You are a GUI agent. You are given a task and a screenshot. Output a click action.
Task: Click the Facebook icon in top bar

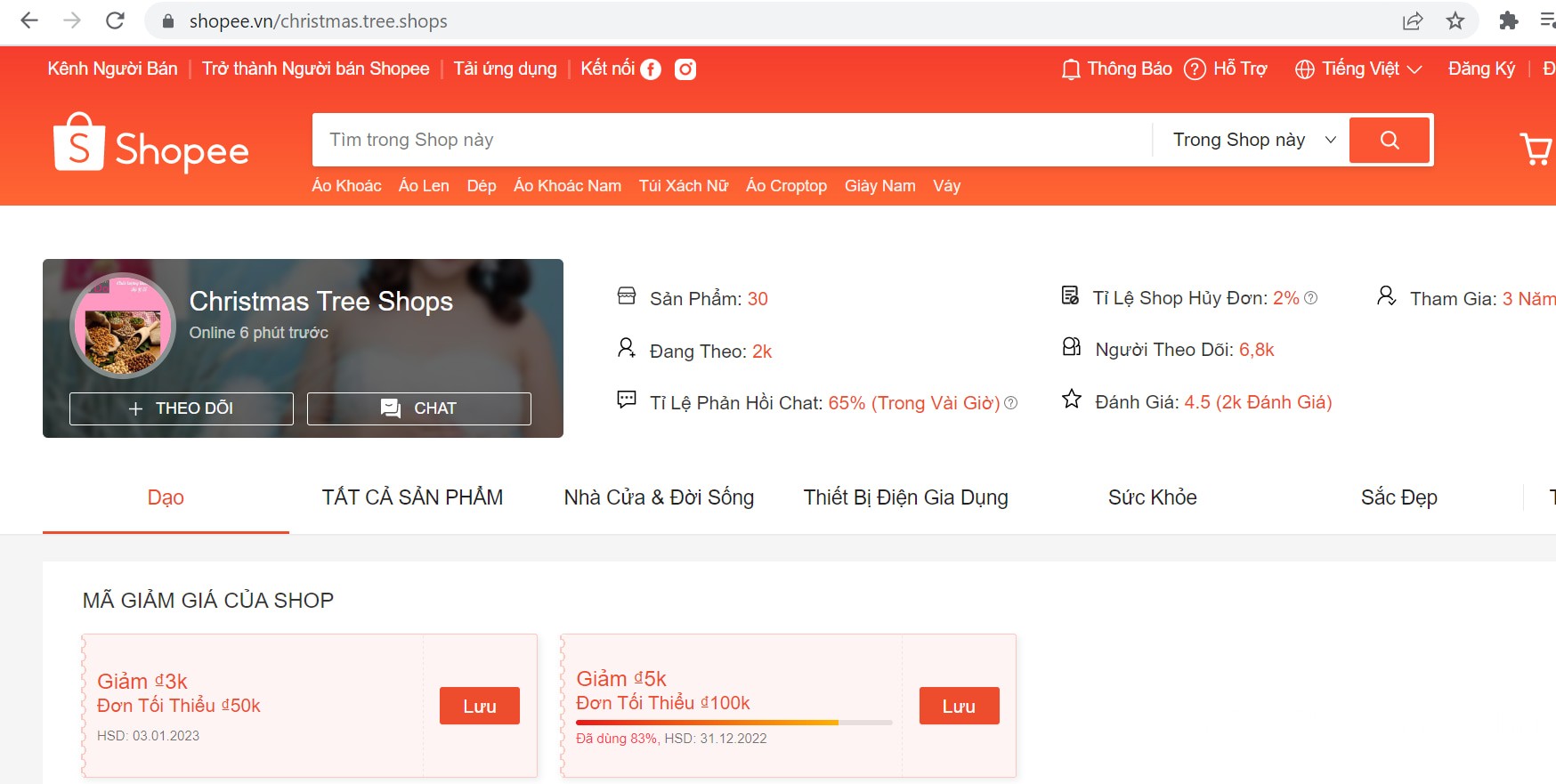pos(651,69)
